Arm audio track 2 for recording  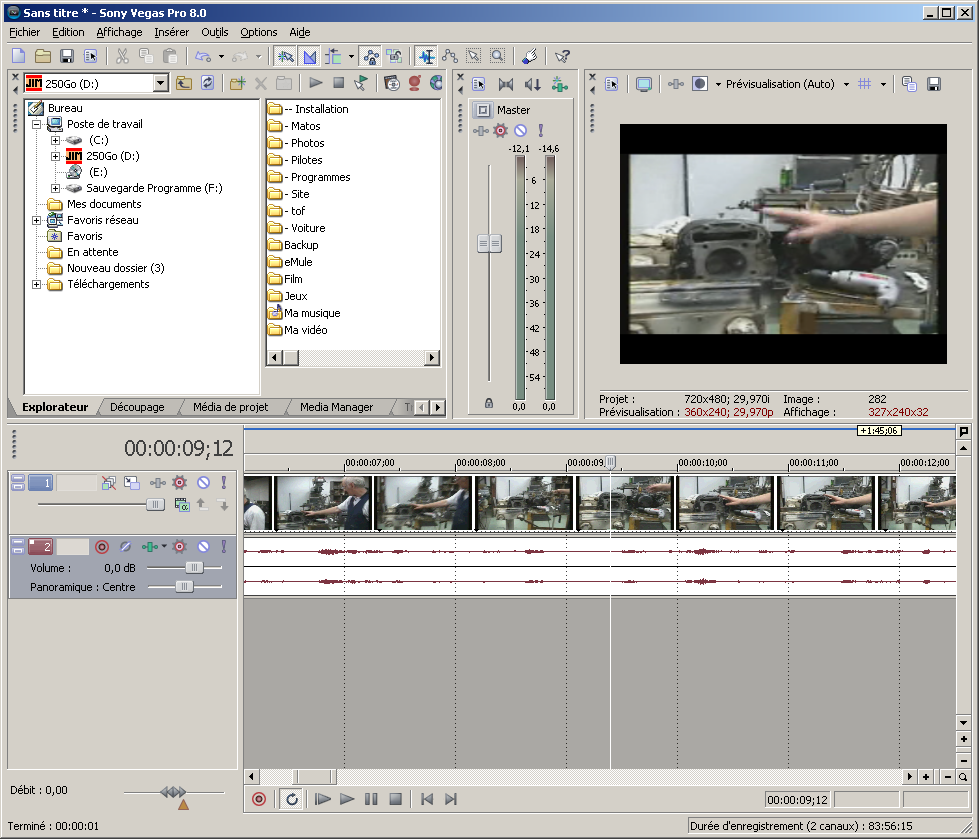[102, 547]
